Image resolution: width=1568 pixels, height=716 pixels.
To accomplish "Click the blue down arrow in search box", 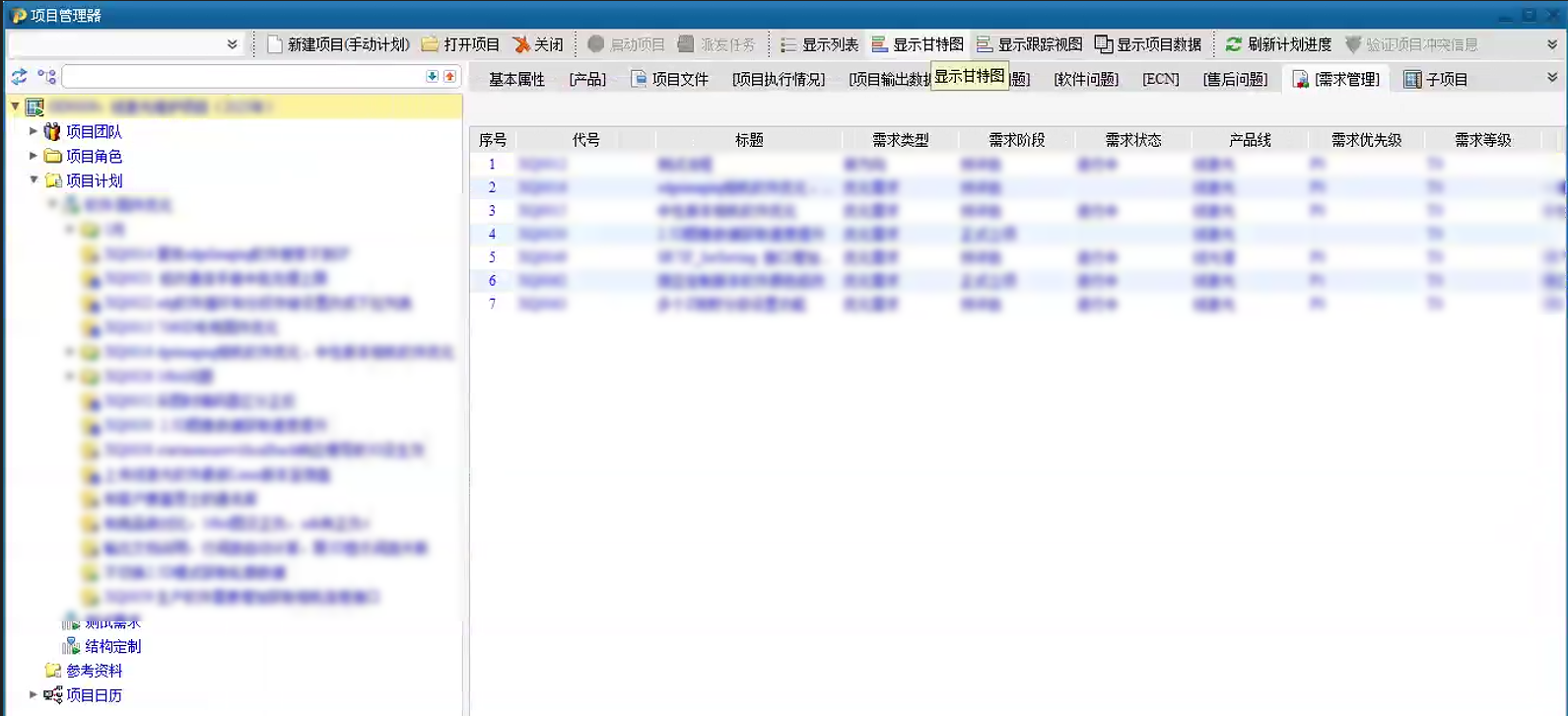I will tap(432, 77).
